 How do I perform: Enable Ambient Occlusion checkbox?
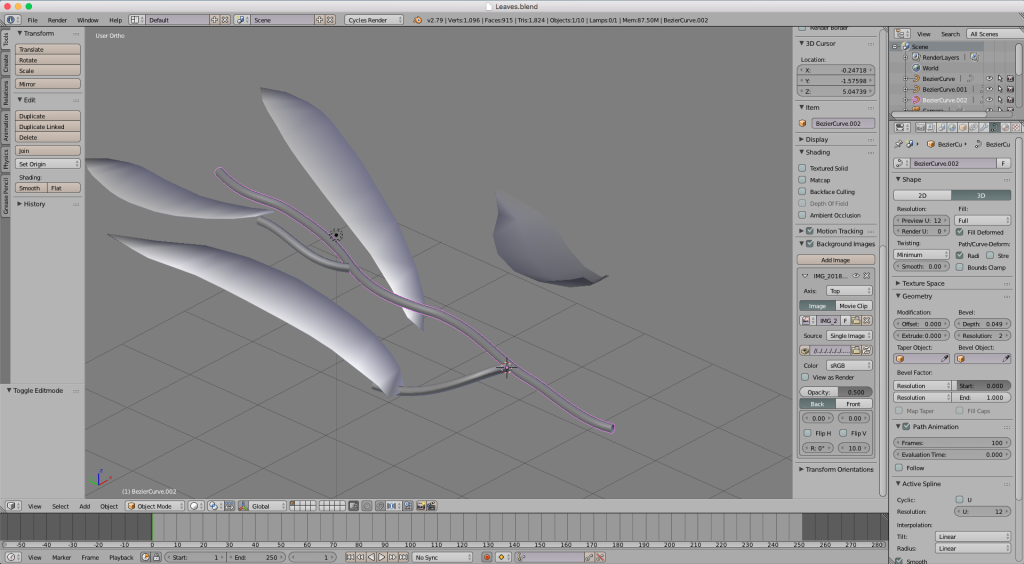(x=802, y=215)
